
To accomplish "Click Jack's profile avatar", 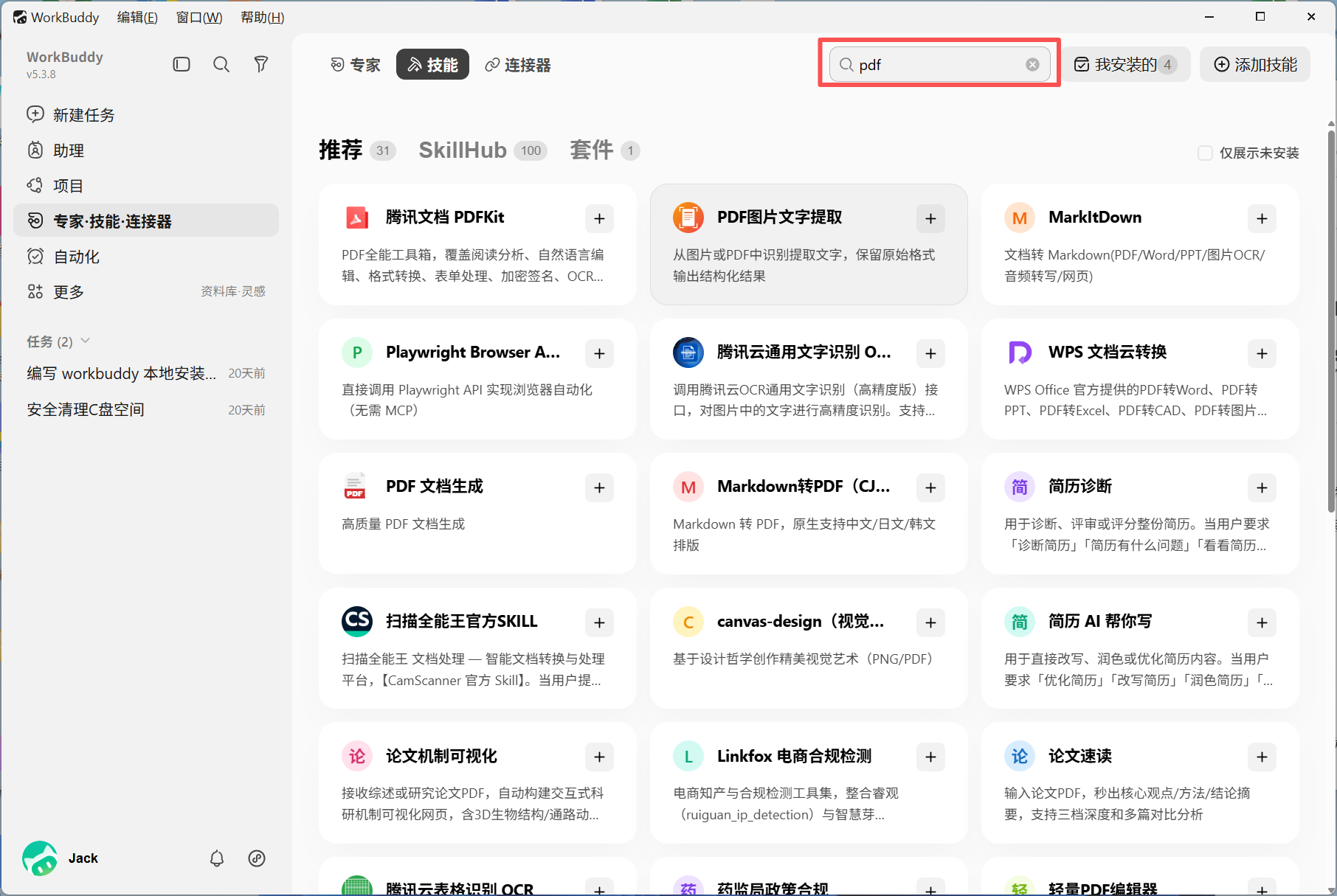I will pos(40,858).
